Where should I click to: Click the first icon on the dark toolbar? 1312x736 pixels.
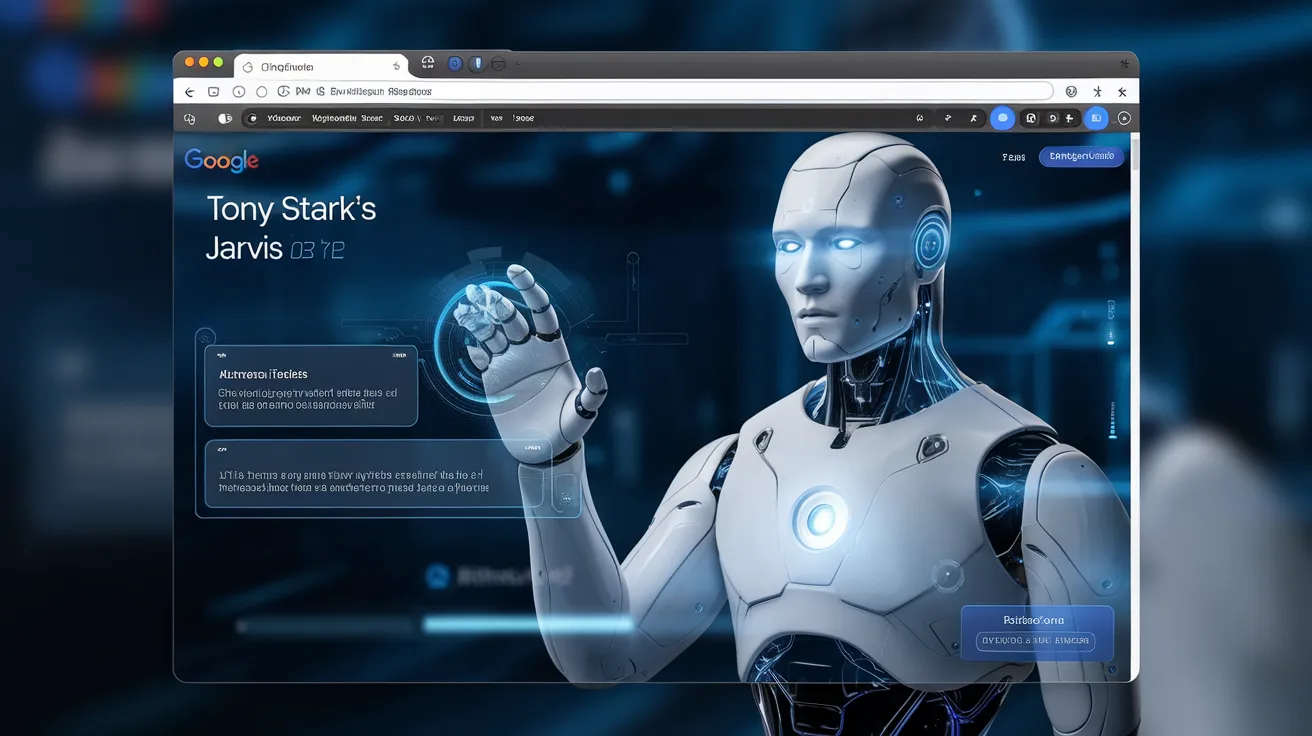[x=189, y=119]
